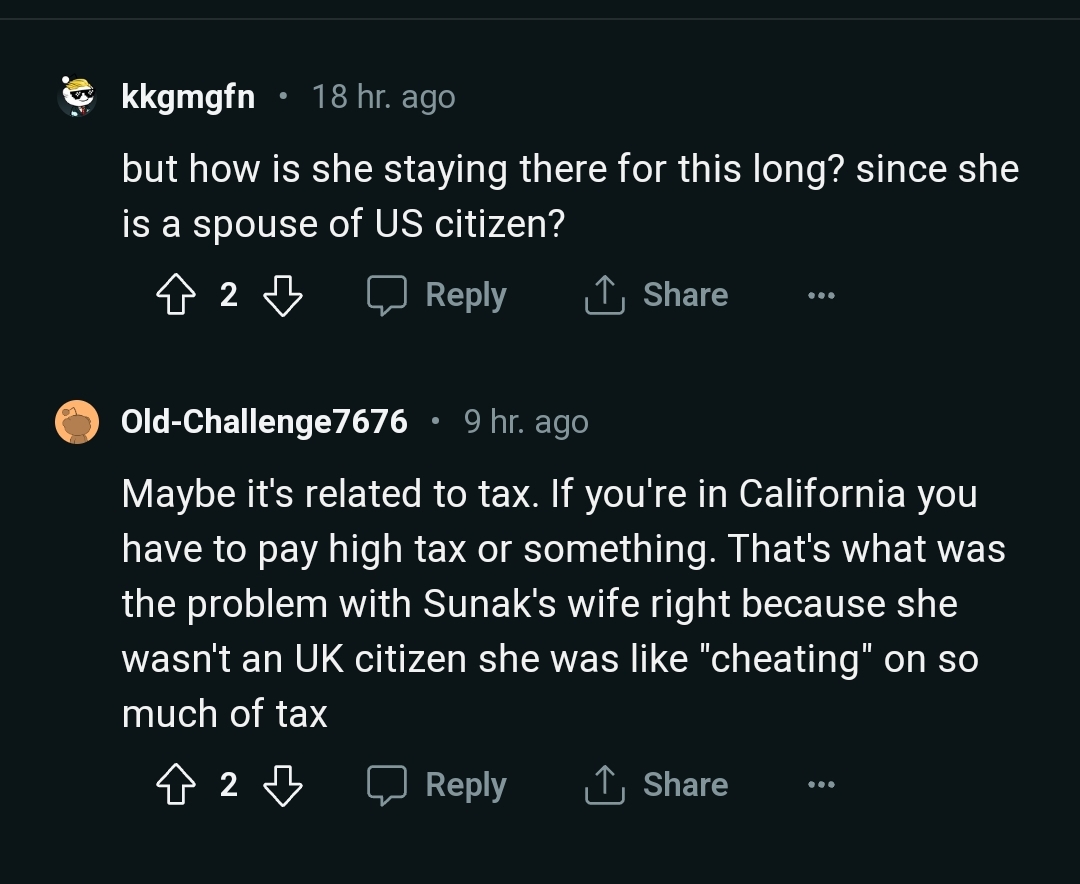This screenshot has width=1080, height=884.
Task: Reply to kkgmgfn's comment
Action: click(437, 296)
